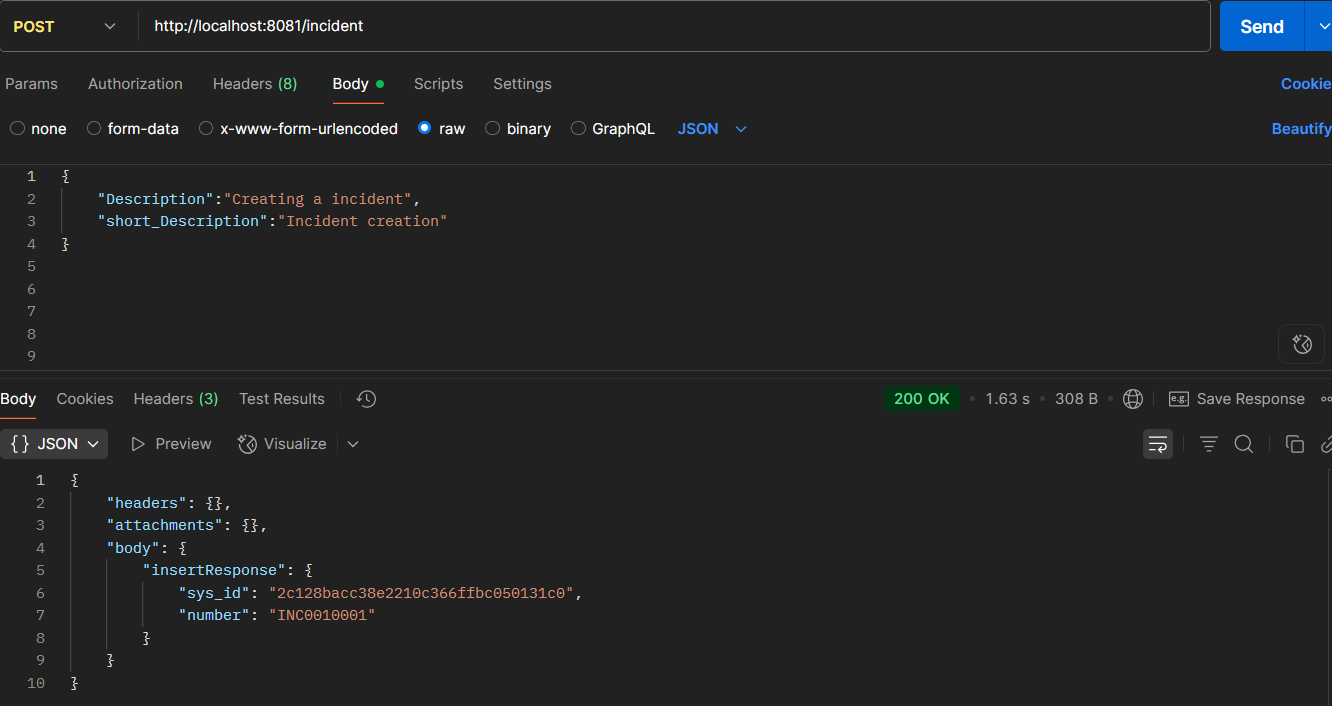1332x706 pixels.
Task: Toggle word wrap in response
Action: (x=1158, y=444)
